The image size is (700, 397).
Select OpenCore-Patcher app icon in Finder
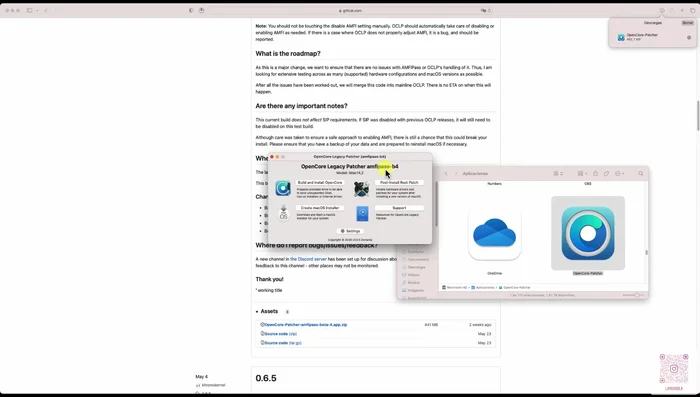pyautogui.click(x=588, y=233)
